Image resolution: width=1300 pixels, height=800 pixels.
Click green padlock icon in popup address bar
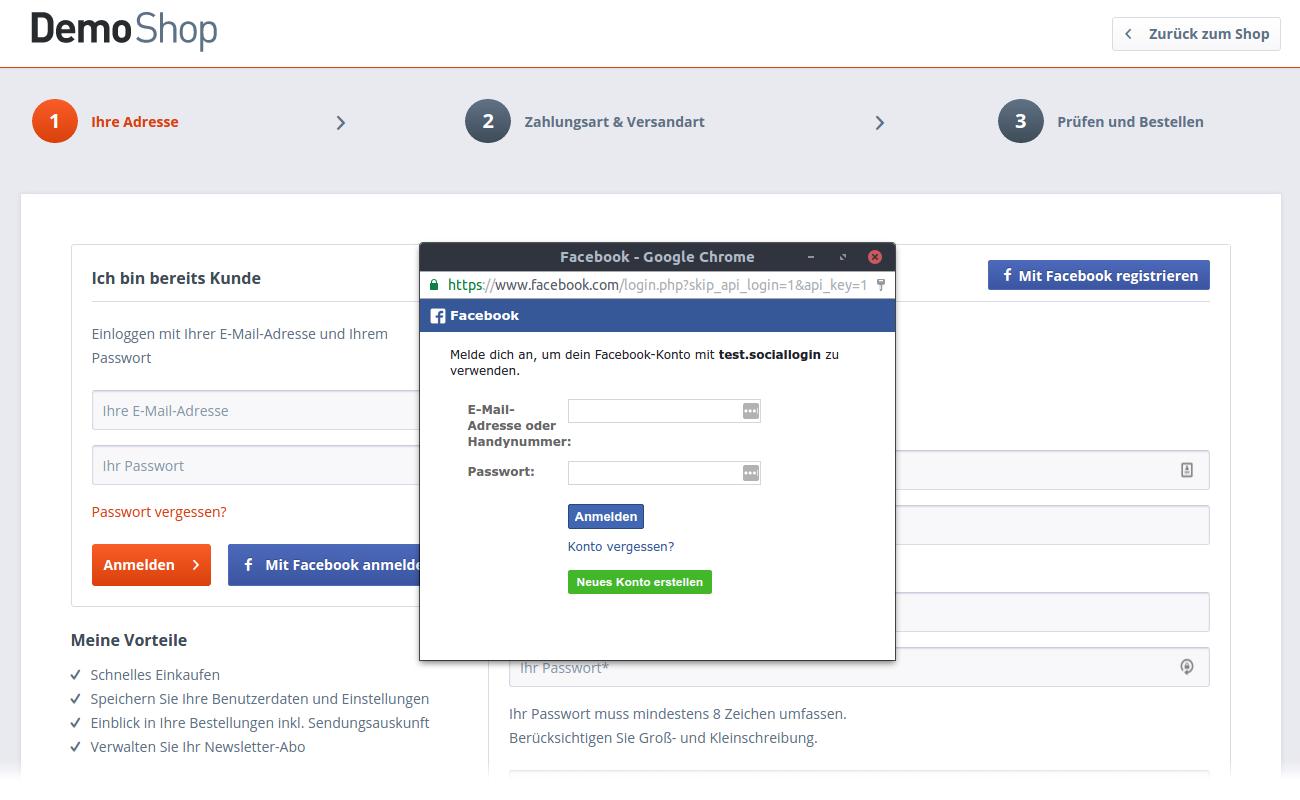434,285
